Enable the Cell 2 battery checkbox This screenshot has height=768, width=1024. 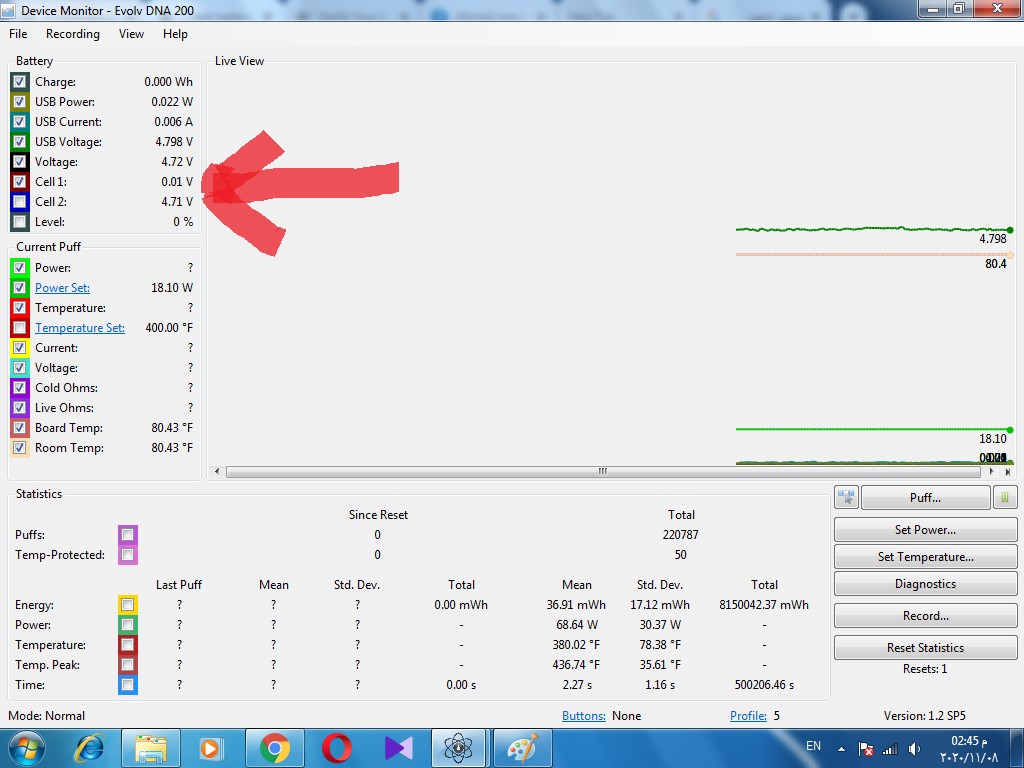pos(20,202)
